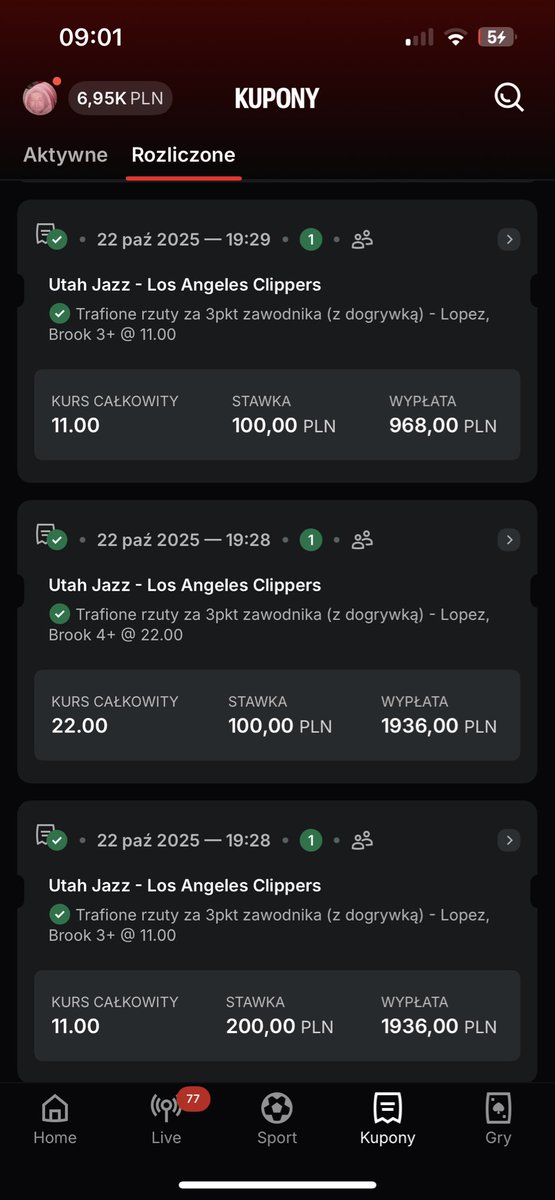Tap the coupon status icon on first coupon
Image resolution: width=555 pixels, height=1200 pixels.
pyautogui.click(x=51, y=236)
